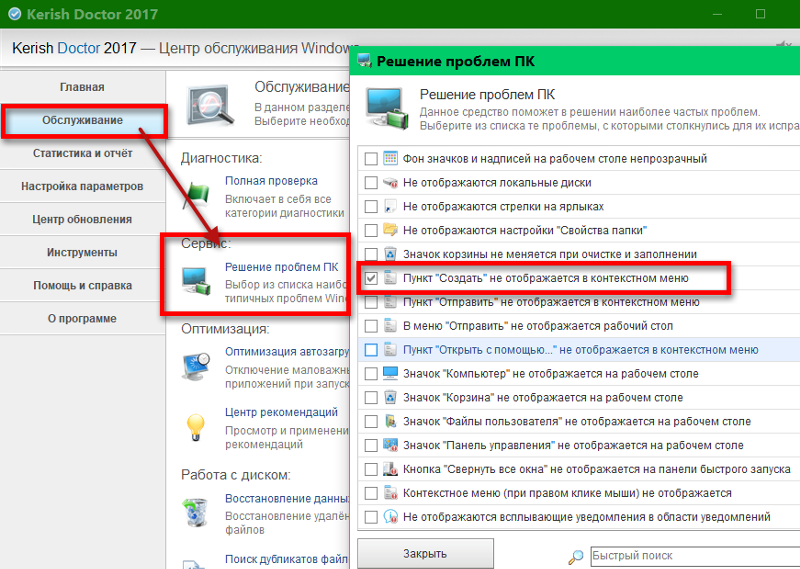Click the magnifier monitor icon beside Обслуживание heading
The width and height of the screenshot is (800, 569).
coord(210,106)
